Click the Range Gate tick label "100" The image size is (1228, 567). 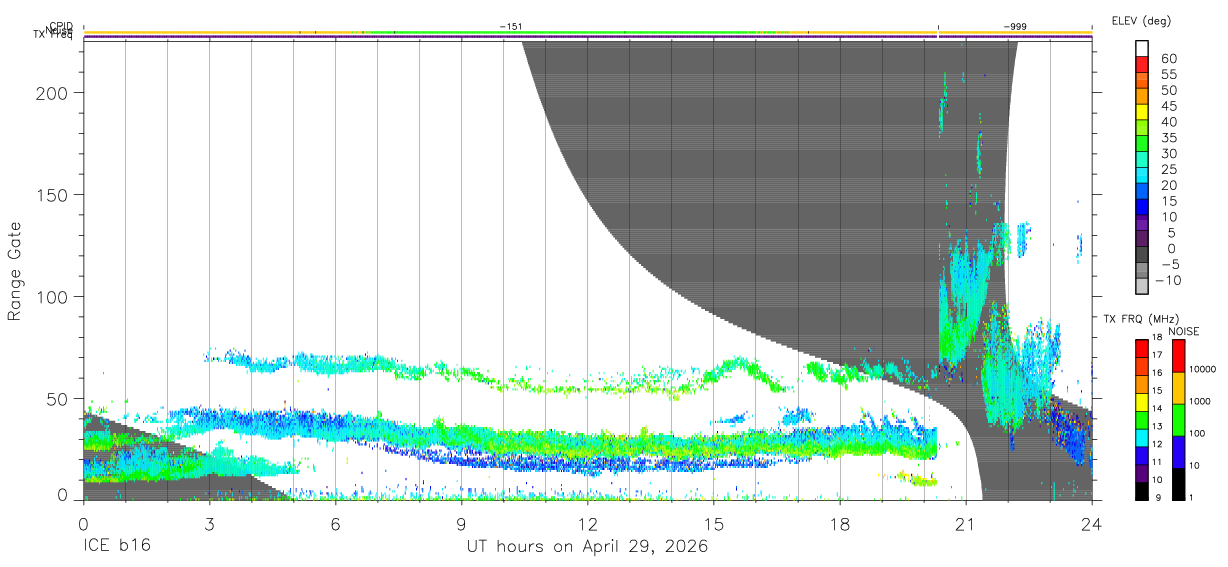(x=53, y=297)
